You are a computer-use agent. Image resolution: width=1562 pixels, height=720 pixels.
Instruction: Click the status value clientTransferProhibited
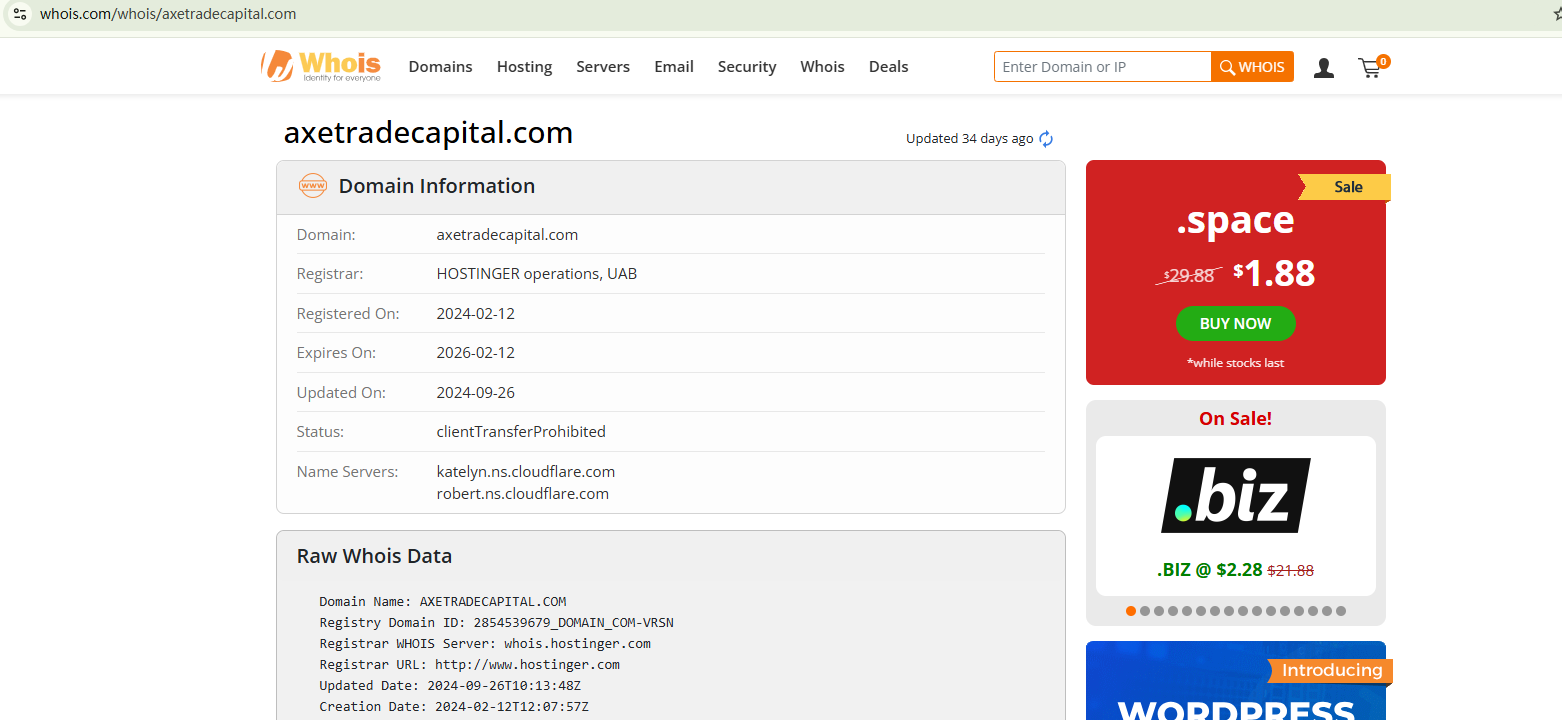click(x=521, y=432)
